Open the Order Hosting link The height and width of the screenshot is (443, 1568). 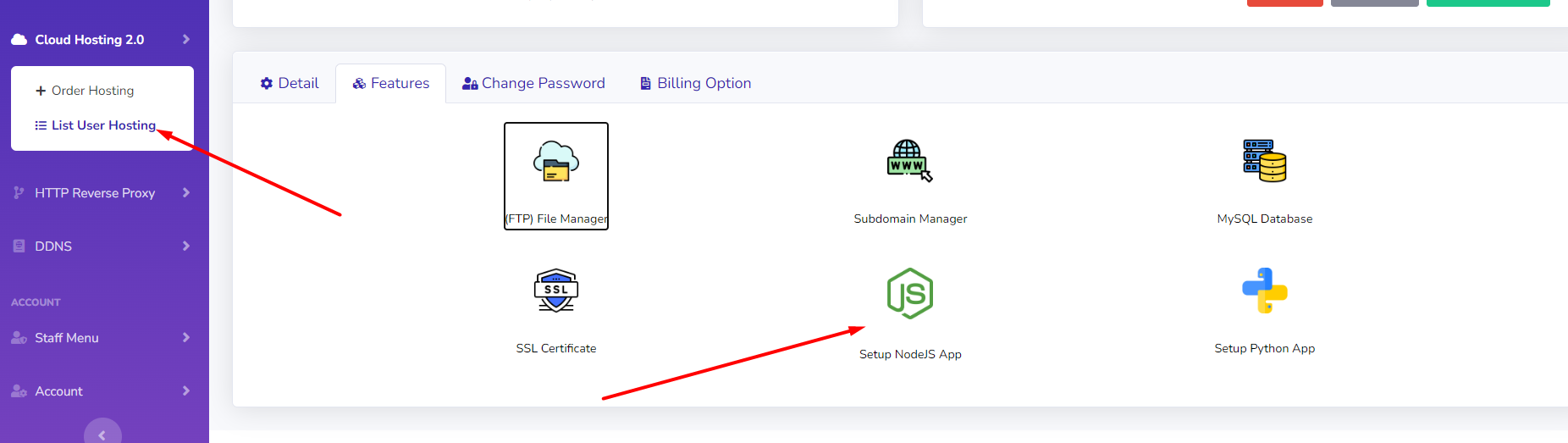[x=85, y=91]
